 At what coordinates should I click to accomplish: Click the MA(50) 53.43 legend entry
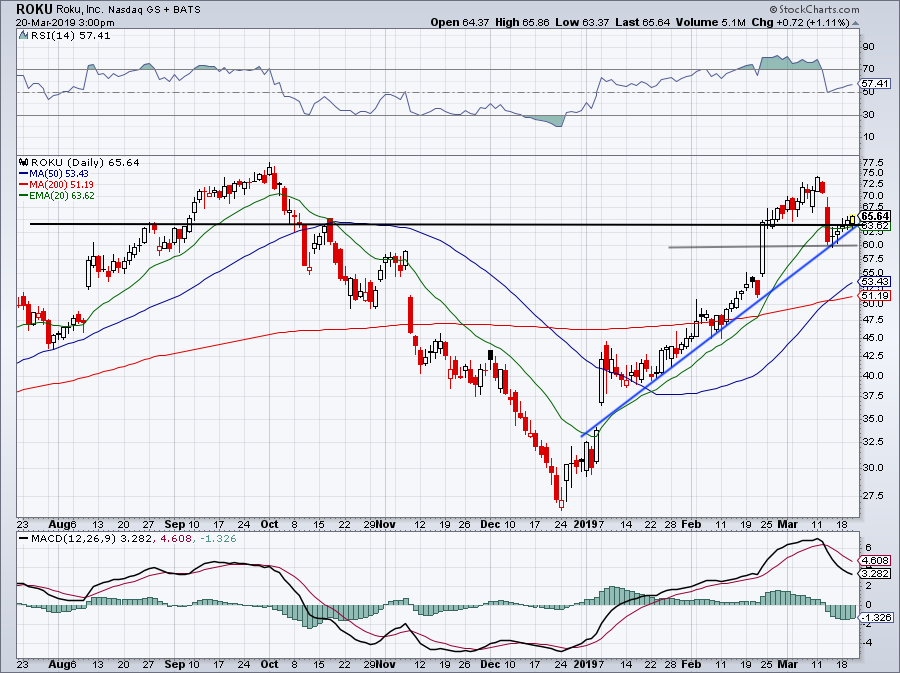click(59, 174)
